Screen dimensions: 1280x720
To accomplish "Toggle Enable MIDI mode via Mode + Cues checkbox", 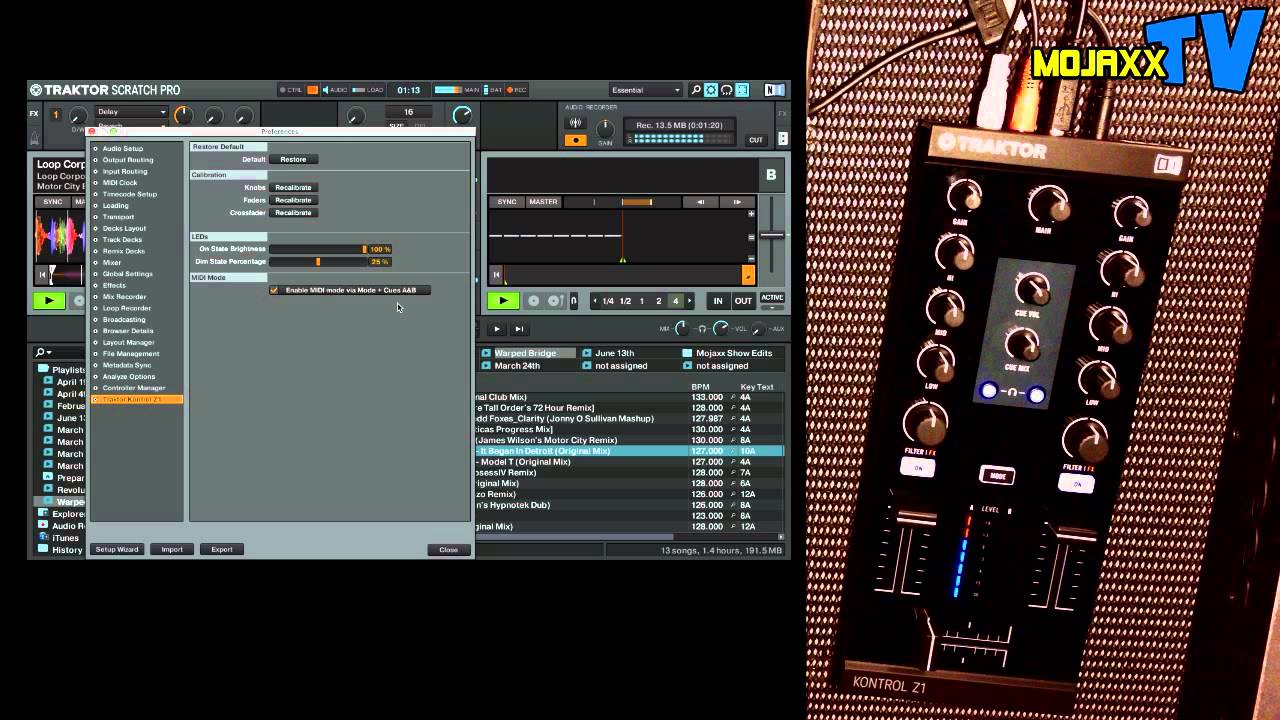I will point(274,290).
